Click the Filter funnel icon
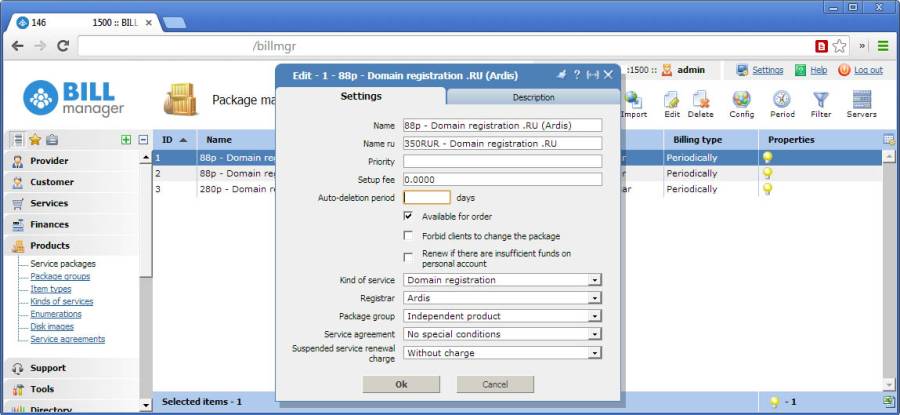The image size is (900, 415). pos(821,100)
